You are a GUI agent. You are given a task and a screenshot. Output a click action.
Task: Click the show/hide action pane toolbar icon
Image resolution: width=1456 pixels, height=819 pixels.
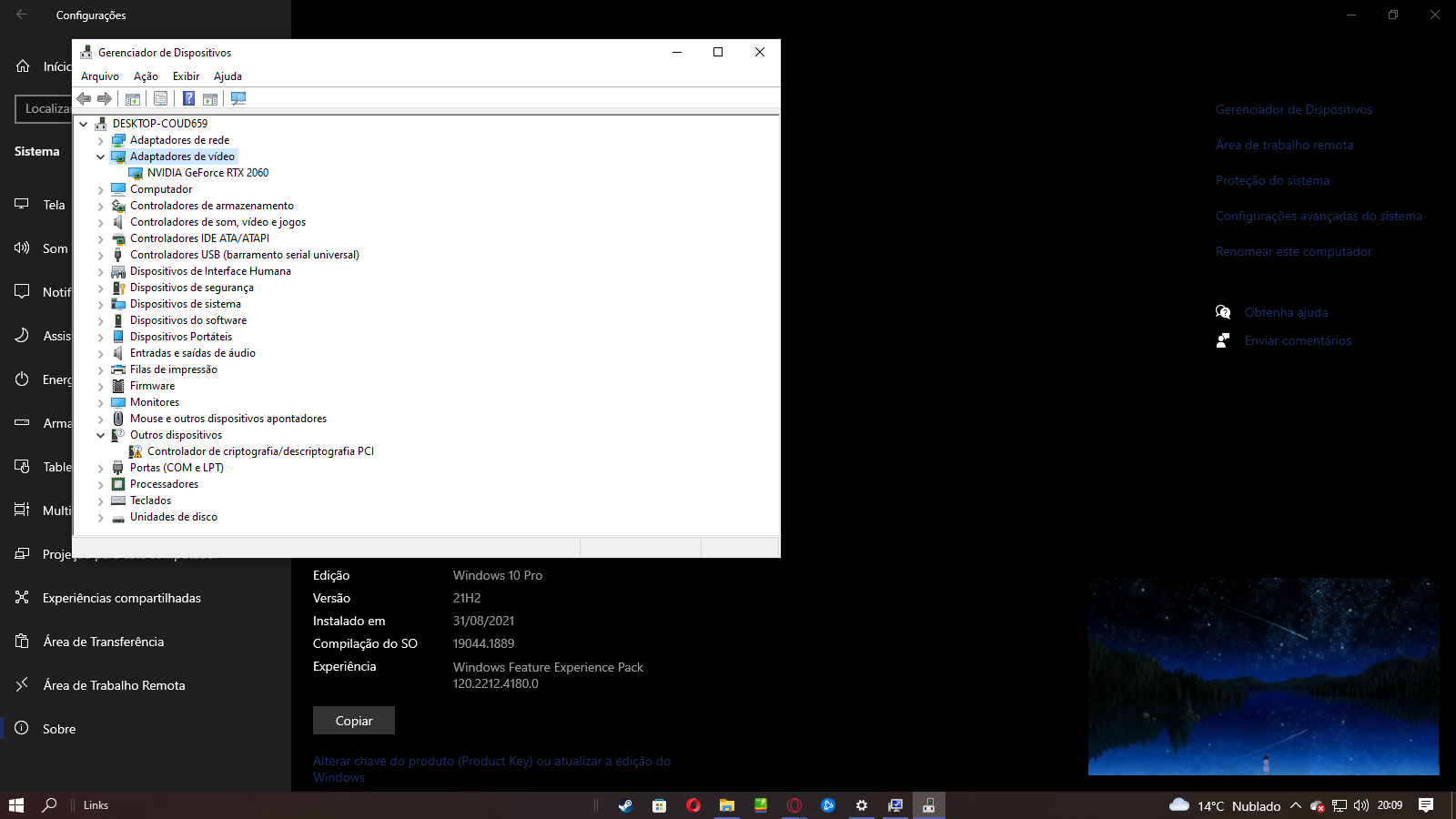click(x=210, y=98)
